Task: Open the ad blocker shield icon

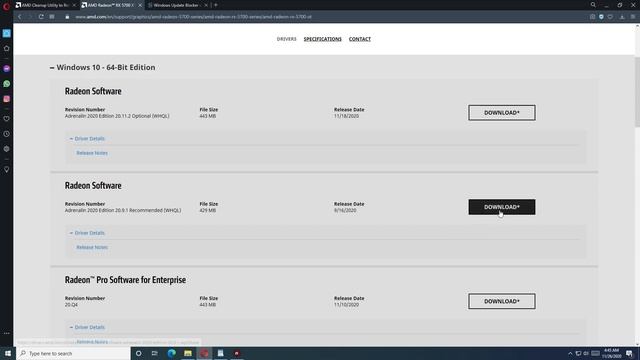Action: coord(601,17)
